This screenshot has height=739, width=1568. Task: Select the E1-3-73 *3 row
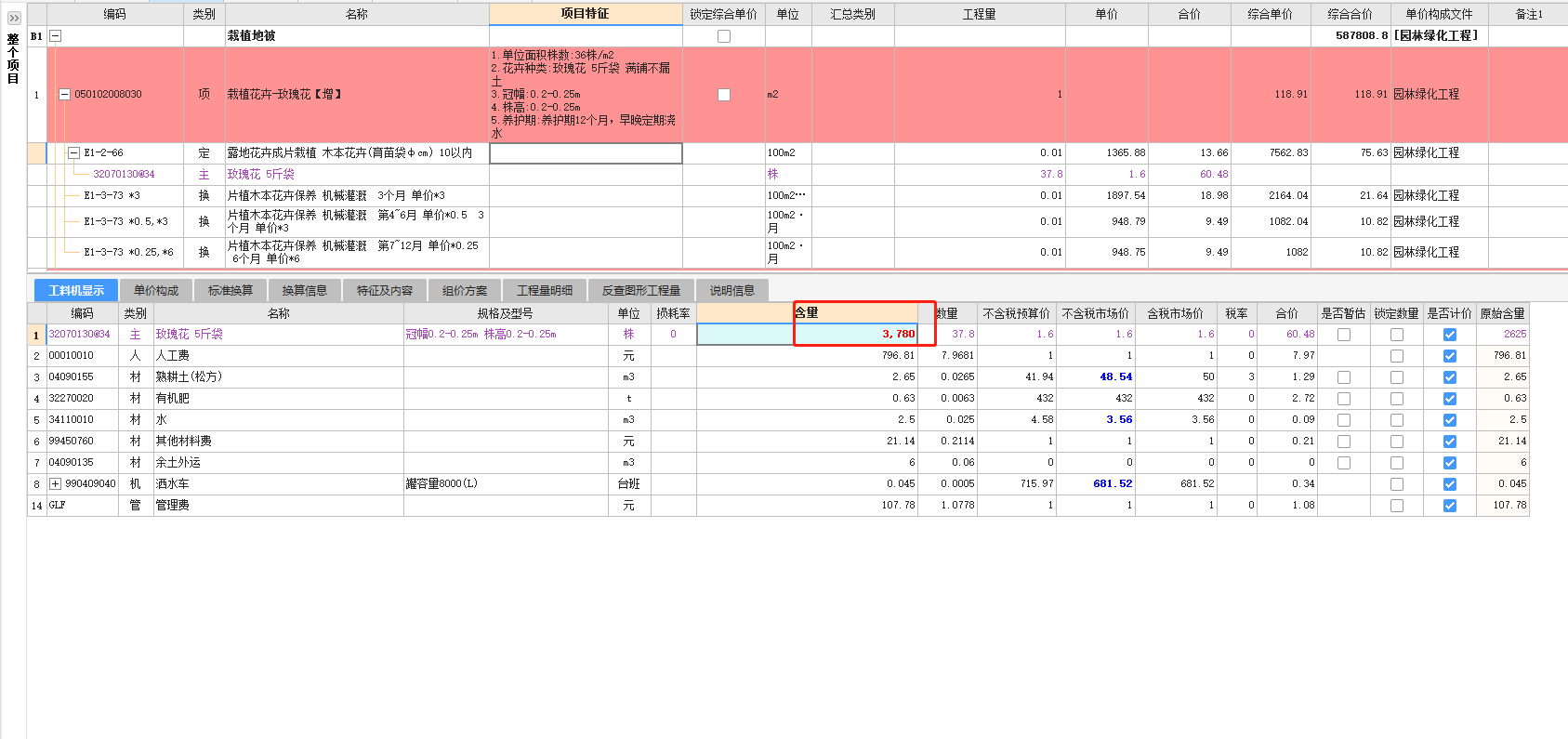pos(112,196)
